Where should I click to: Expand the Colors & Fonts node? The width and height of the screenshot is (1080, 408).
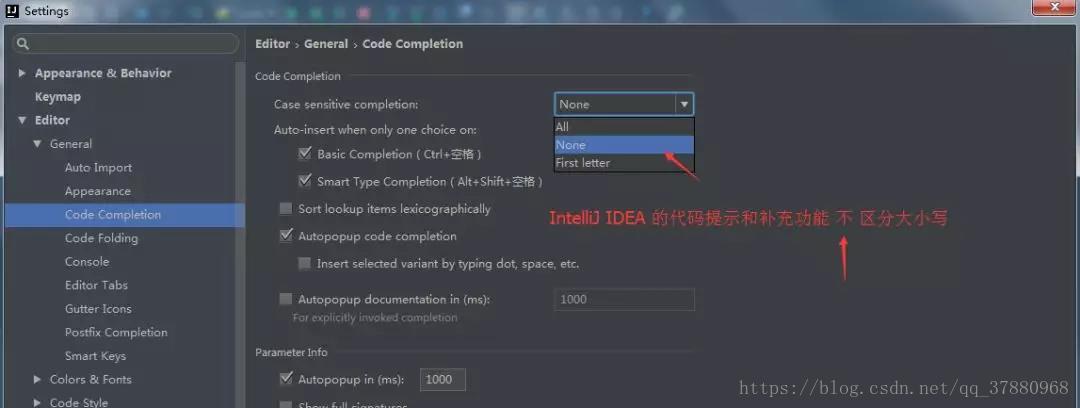37,379
